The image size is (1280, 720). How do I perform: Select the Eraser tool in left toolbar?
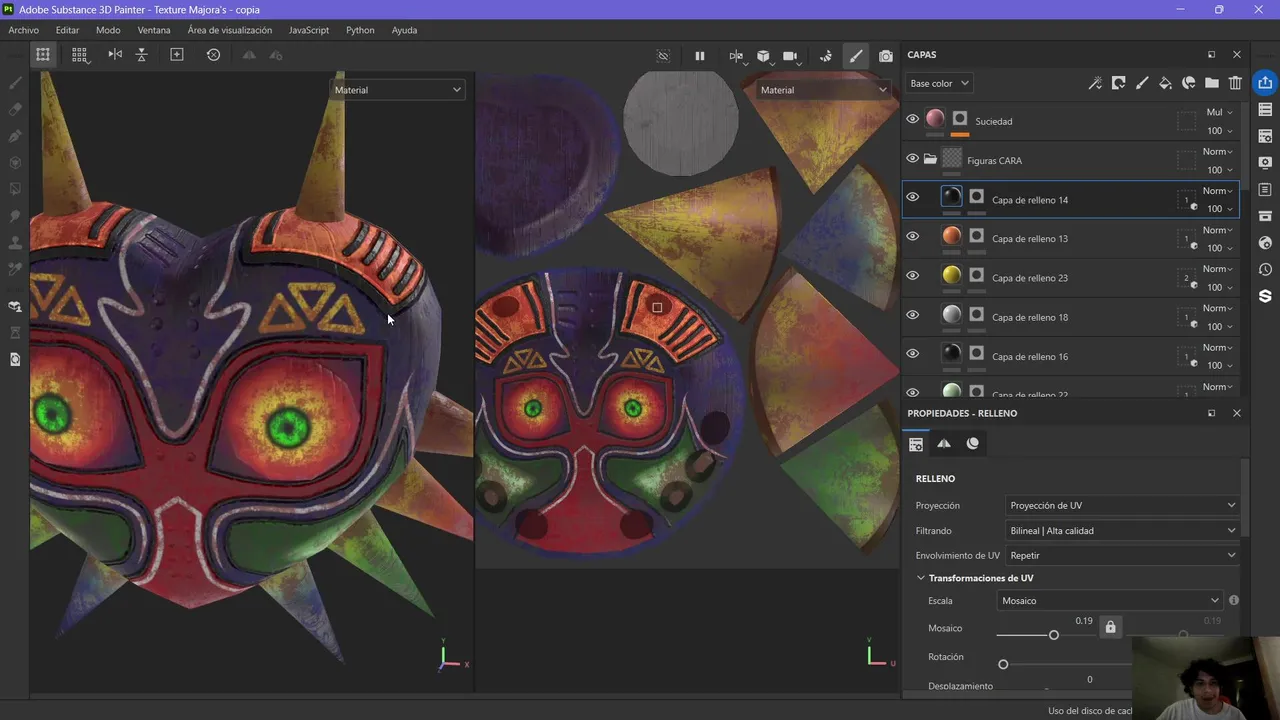(x=15, y=109)
